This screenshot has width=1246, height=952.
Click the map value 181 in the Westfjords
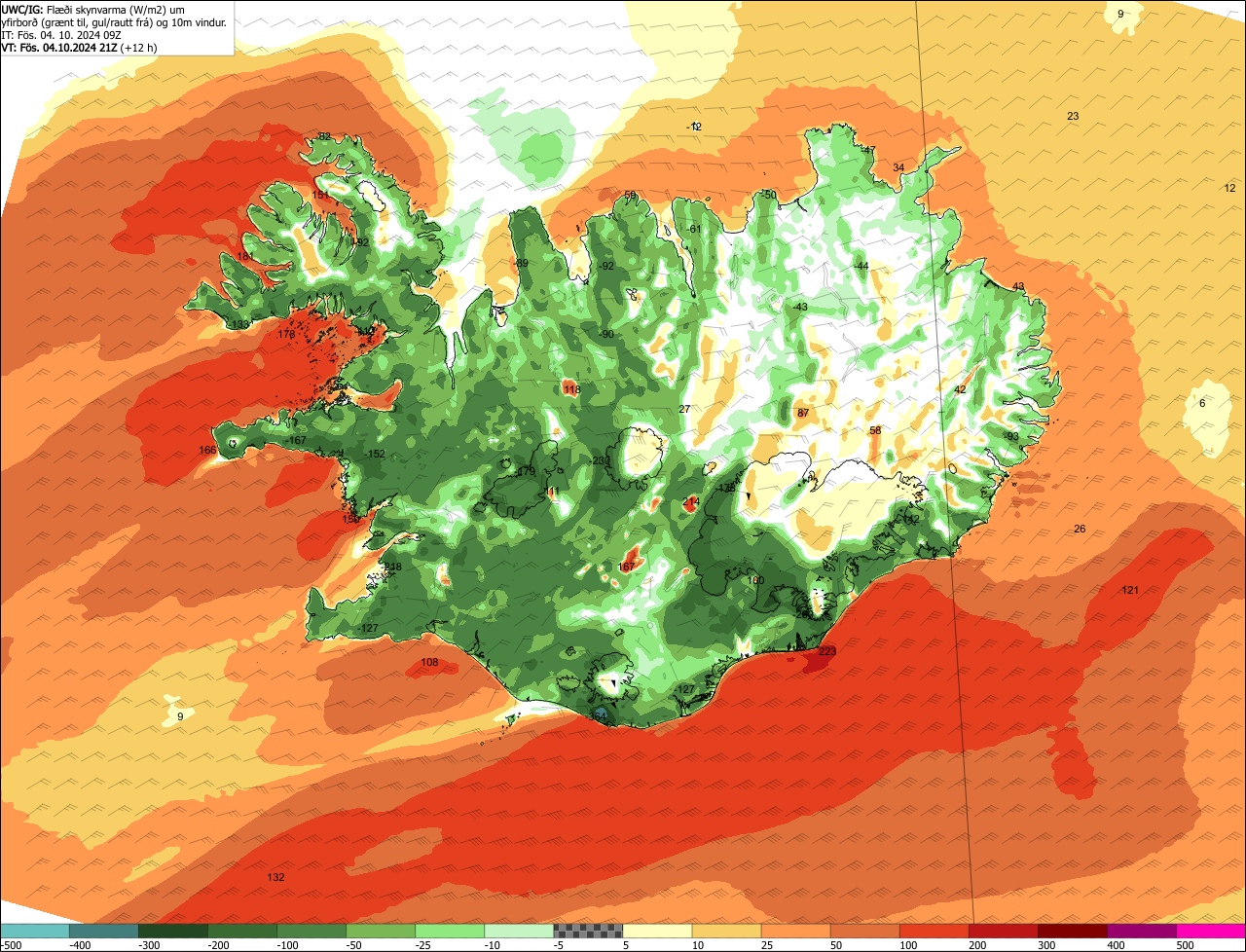coord(245,256)
